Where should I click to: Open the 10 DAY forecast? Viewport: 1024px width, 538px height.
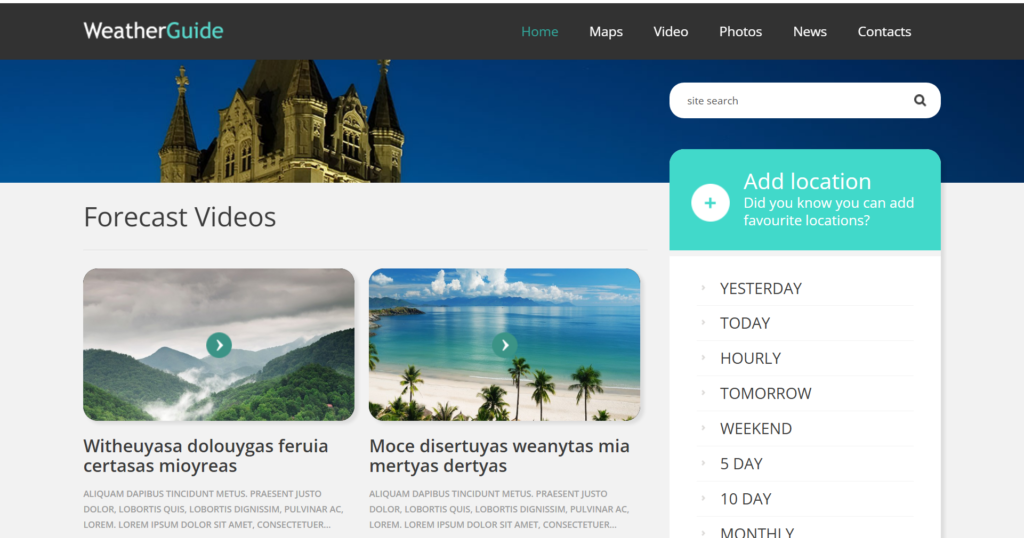746,499
